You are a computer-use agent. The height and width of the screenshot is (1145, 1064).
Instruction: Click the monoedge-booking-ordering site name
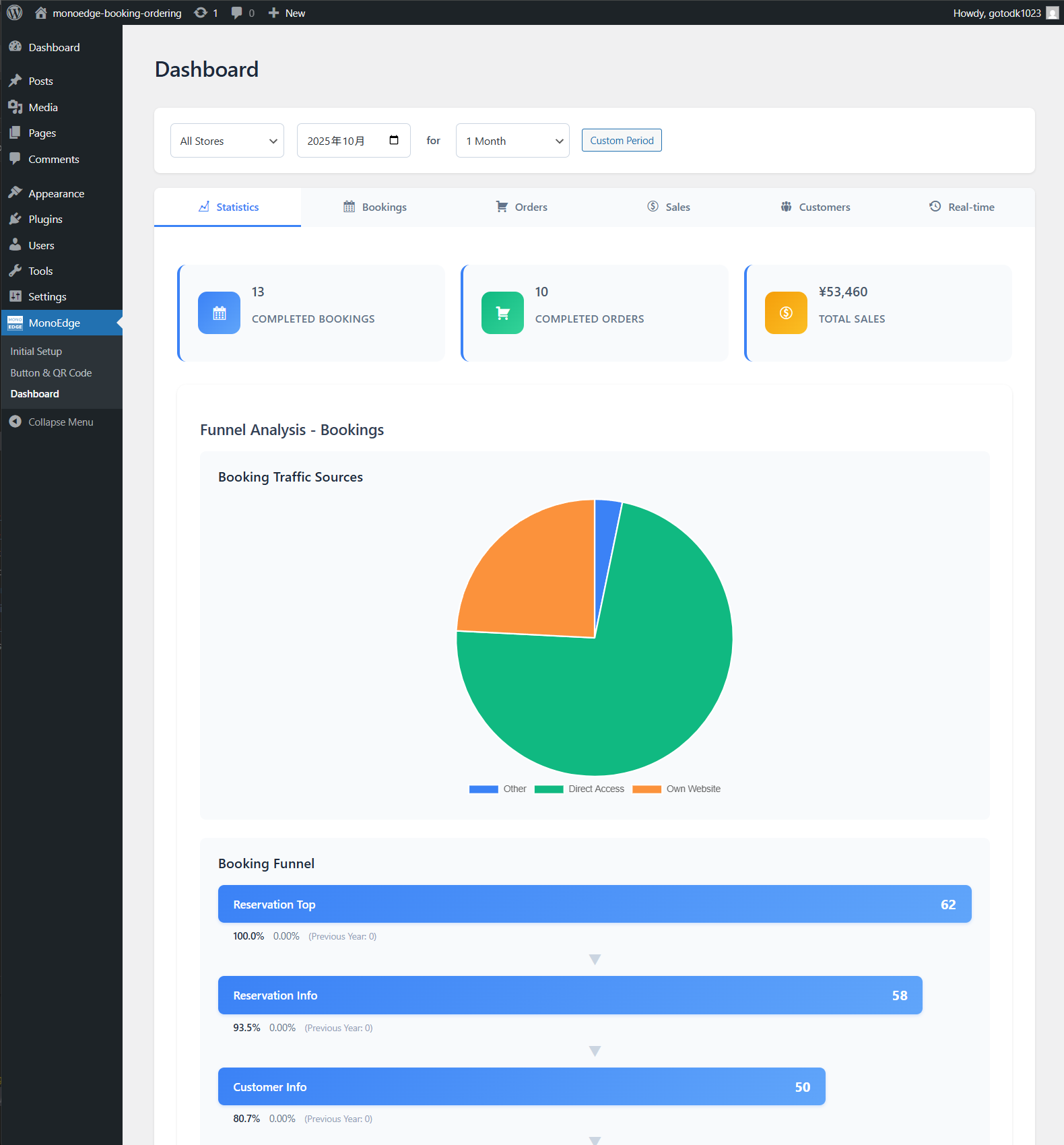(117, 13)
